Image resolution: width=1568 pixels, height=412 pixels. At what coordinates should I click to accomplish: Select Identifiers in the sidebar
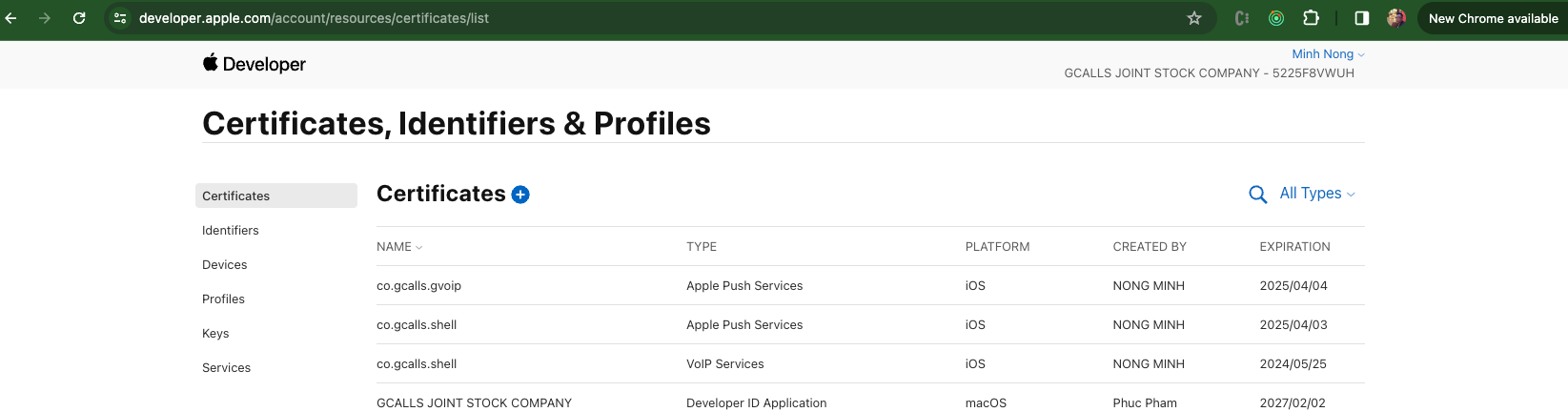tap(231, 231)
